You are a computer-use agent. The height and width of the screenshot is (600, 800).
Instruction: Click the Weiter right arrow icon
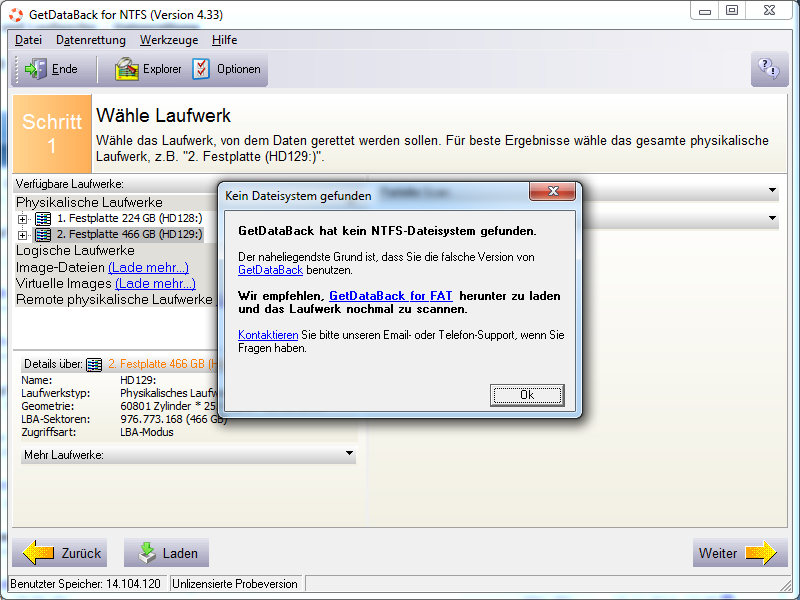click(761, 553)
